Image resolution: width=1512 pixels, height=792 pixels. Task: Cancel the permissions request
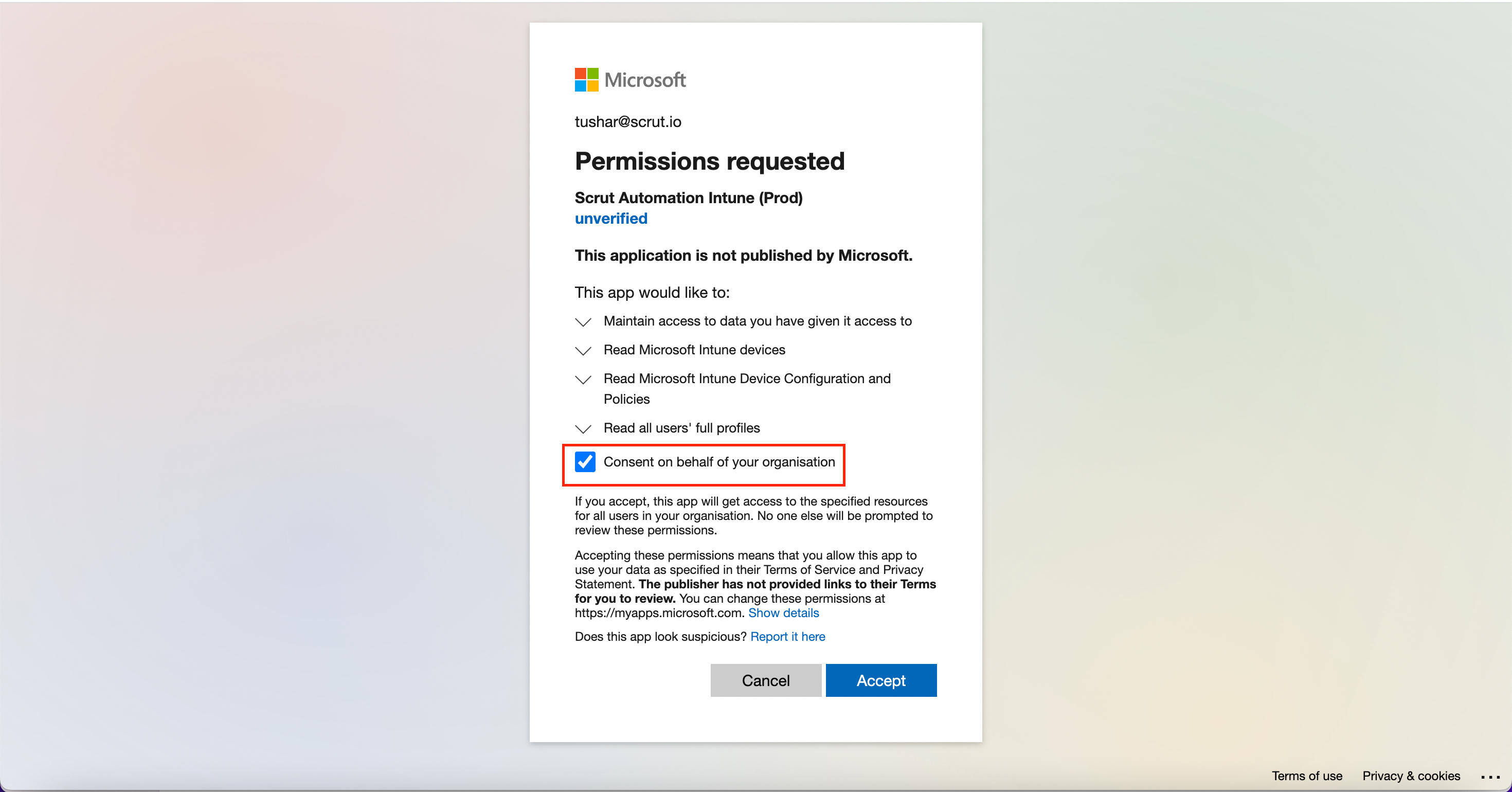(x=766, y=680)
